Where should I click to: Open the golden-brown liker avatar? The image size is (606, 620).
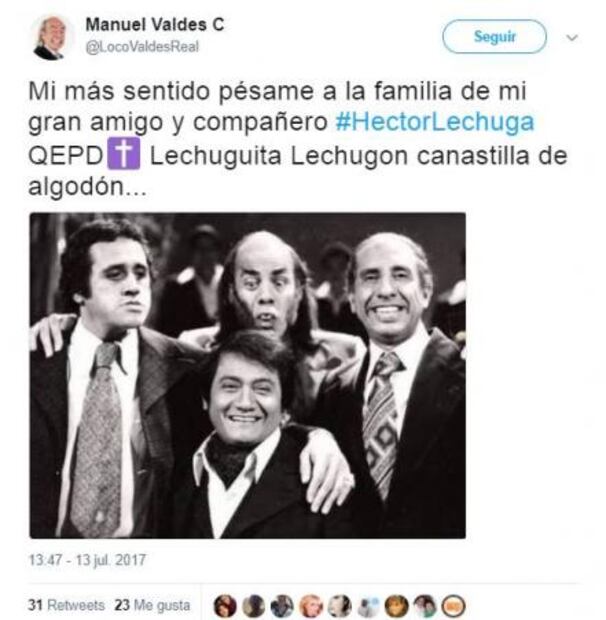pyautogui.click(x=397, y=606)
